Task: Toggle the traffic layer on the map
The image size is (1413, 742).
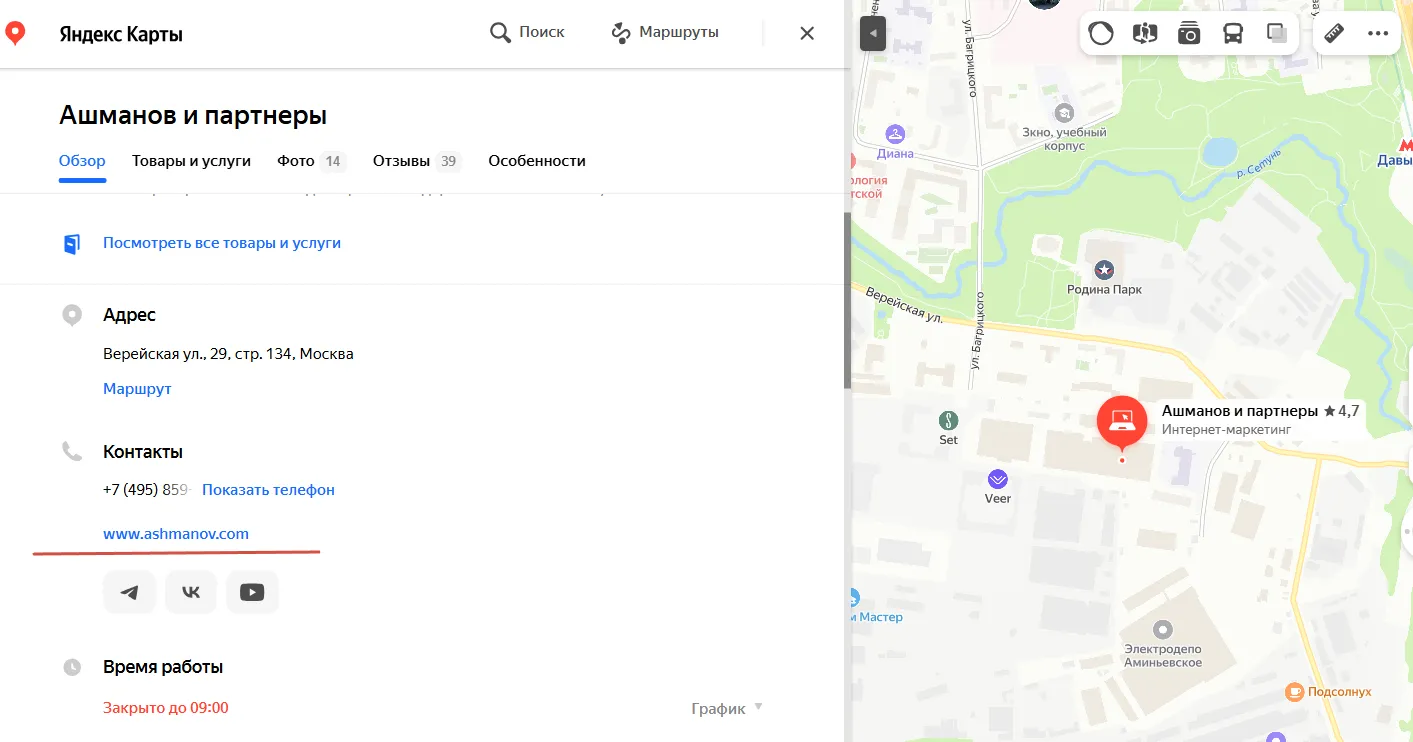Action: 1101,34
